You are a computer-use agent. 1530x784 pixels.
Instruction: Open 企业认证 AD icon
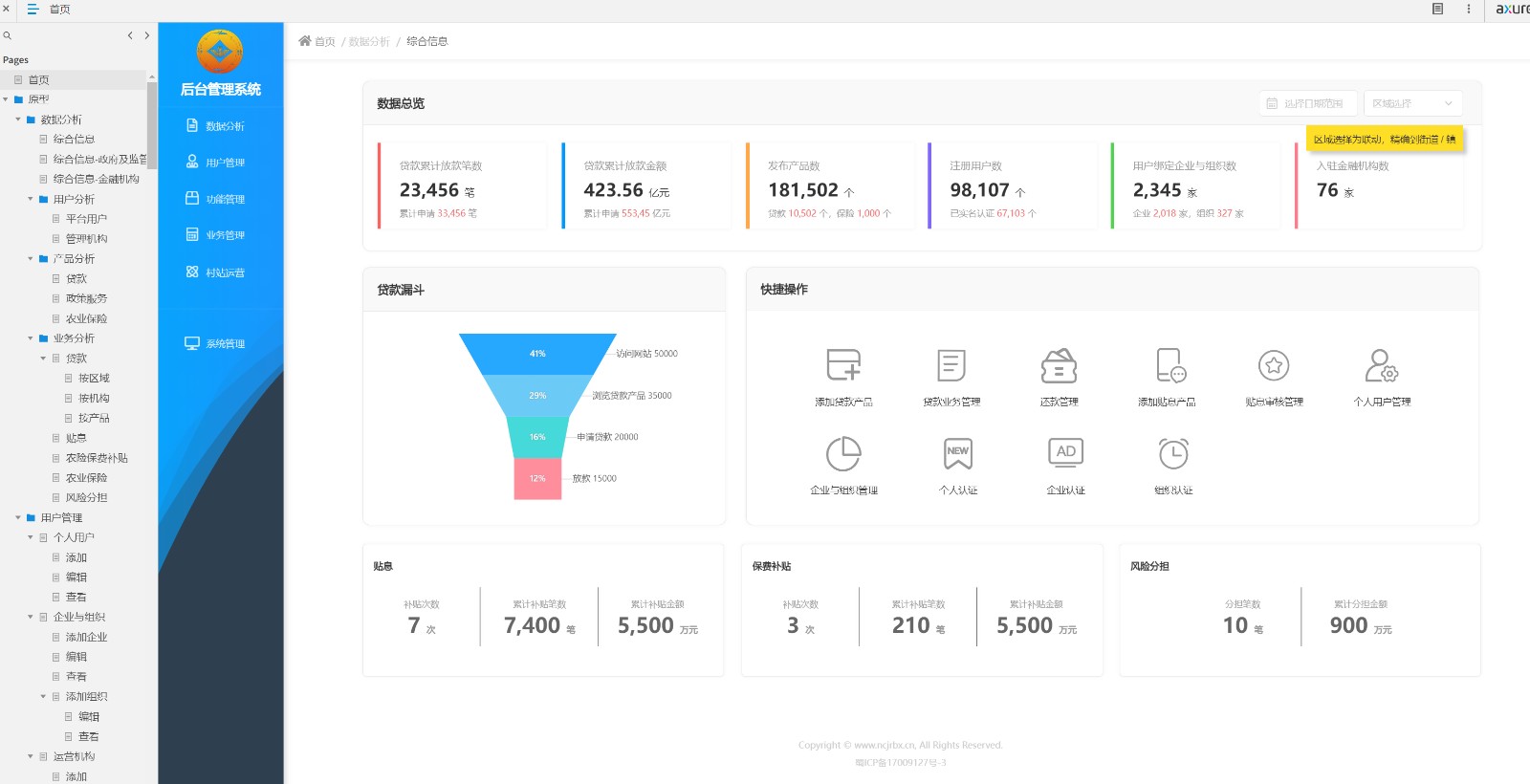(1065, 453)
